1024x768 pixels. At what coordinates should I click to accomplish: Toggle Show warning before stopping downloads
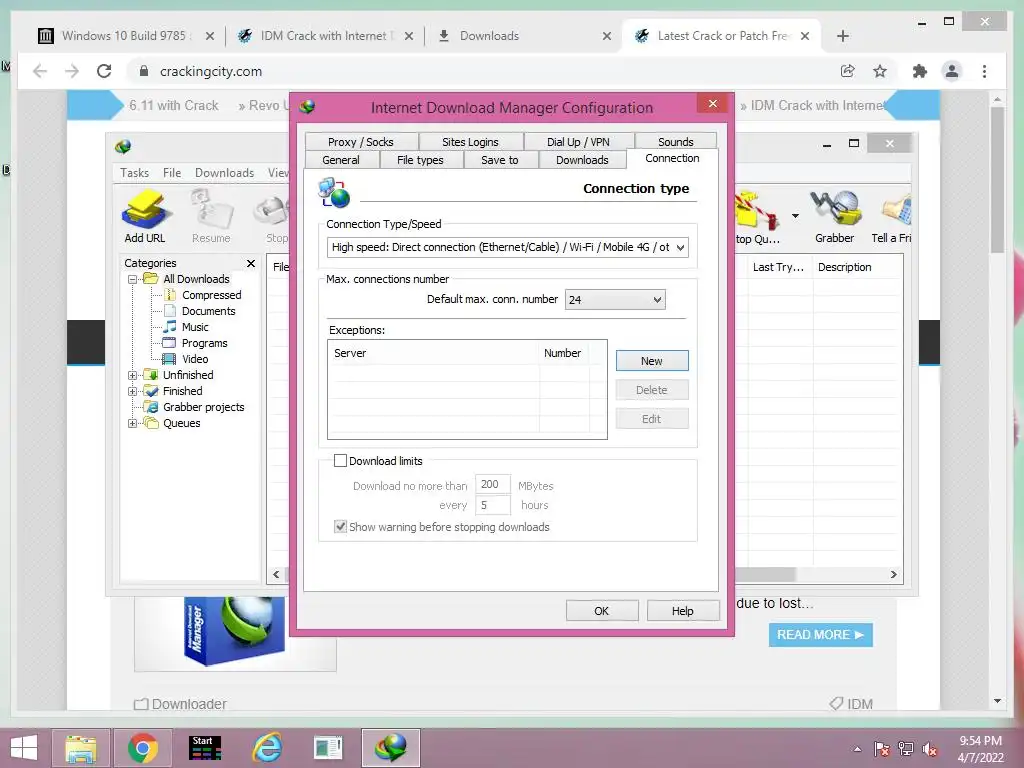pyautogui.click(x=340, y=526)
